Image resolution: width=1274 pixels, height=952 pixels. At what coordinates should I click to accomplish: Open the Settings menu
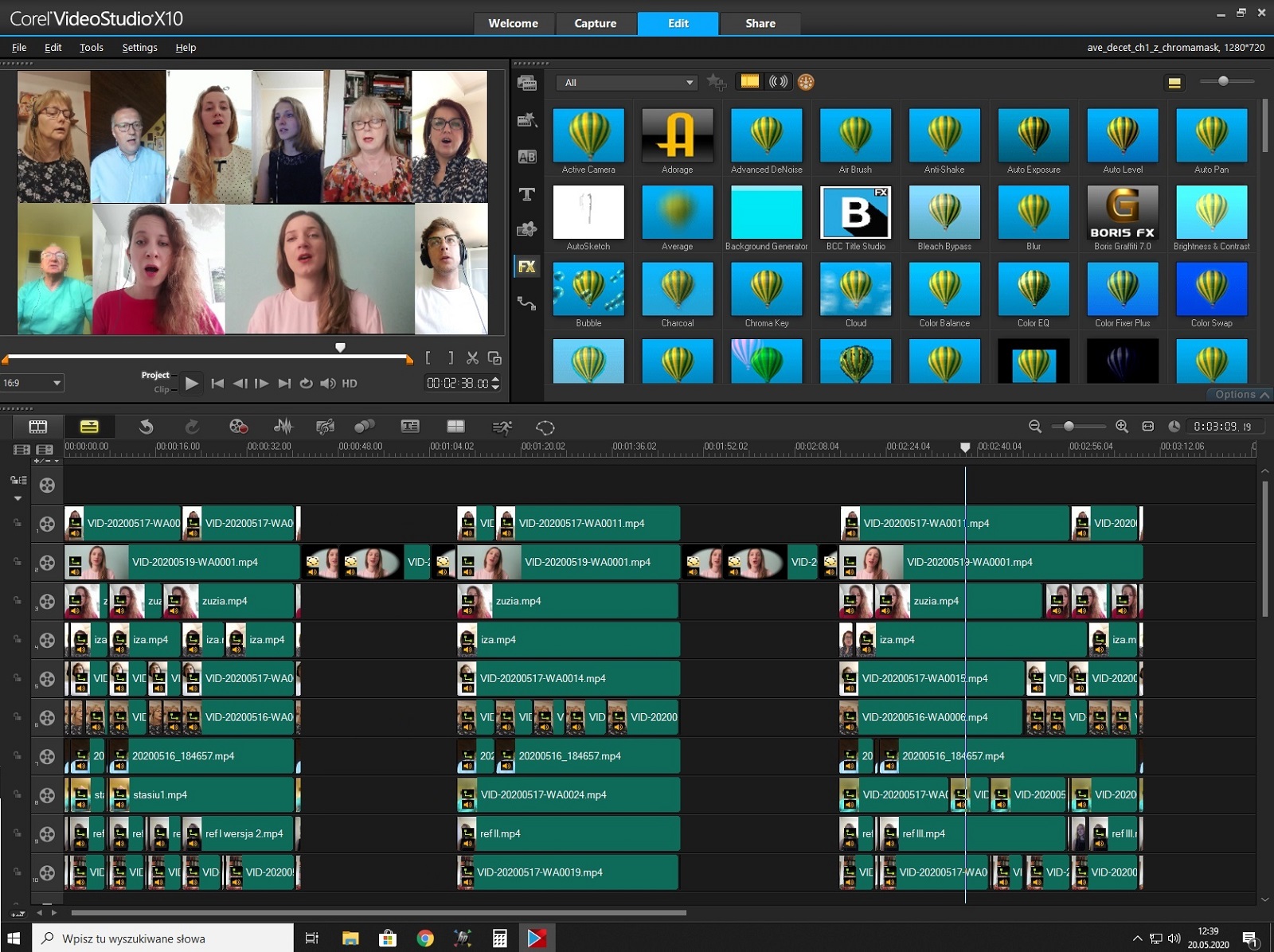tap(139, 48)
